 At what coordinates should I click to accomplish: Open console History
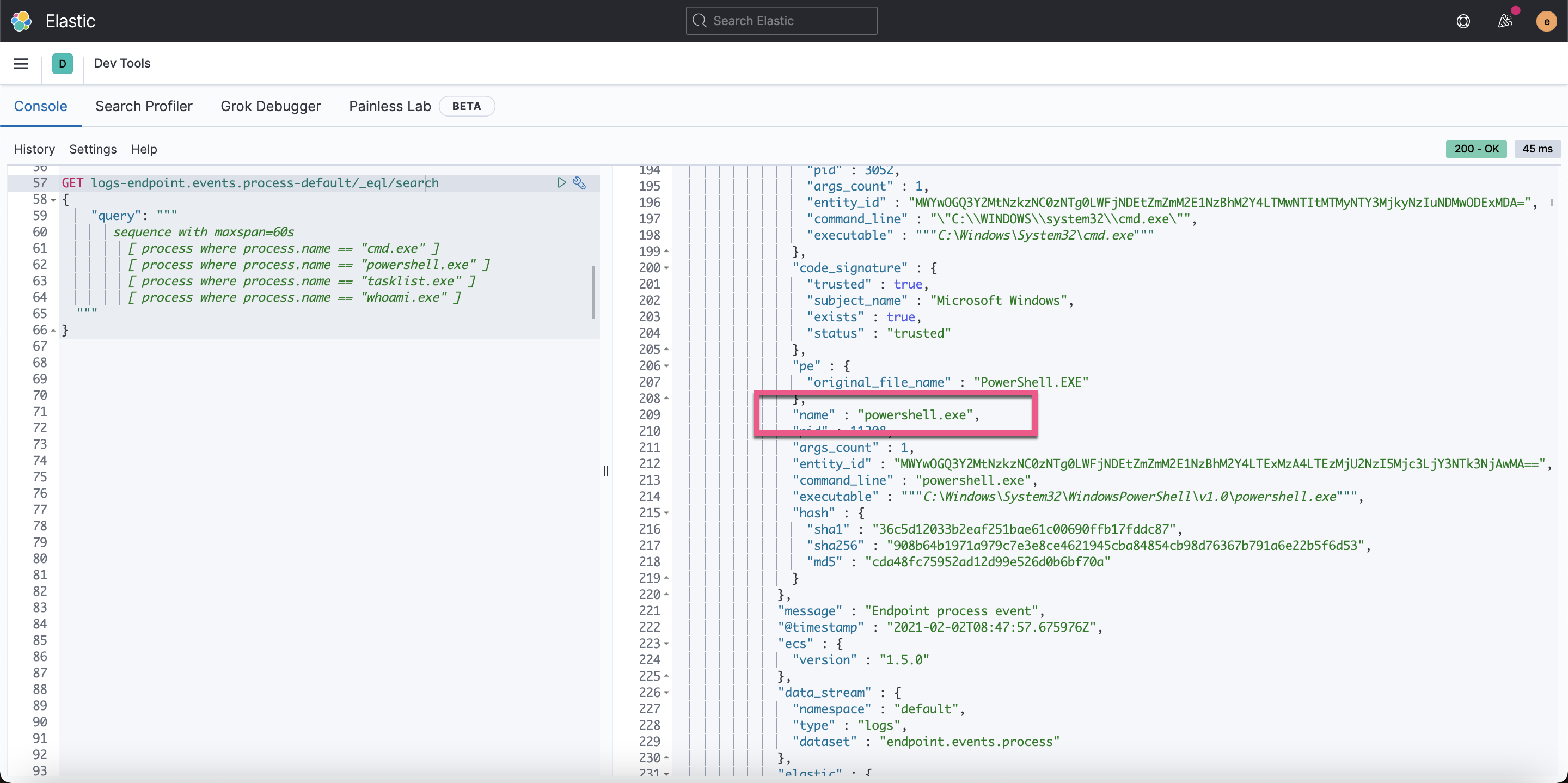coord(34,149)
